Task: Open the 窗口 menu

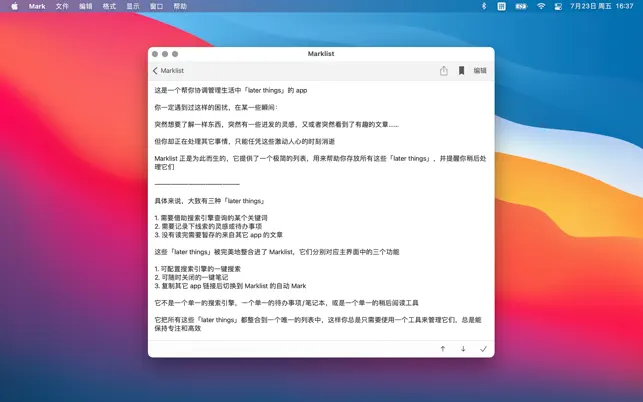Action: [x=156, y=6]
